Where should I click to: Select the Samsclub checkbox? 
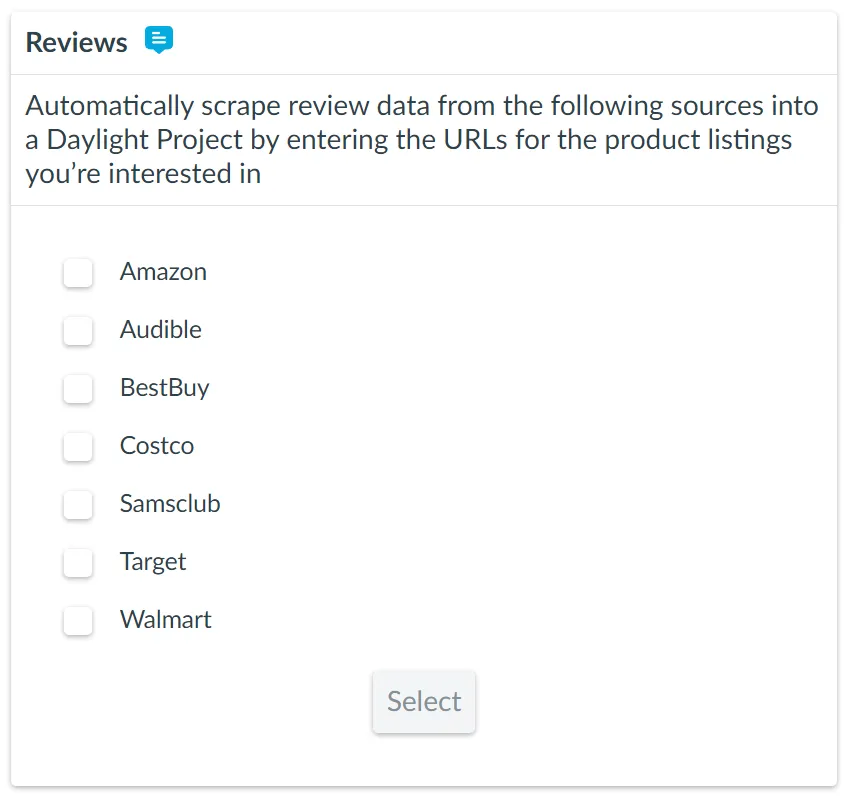point(78,504)
